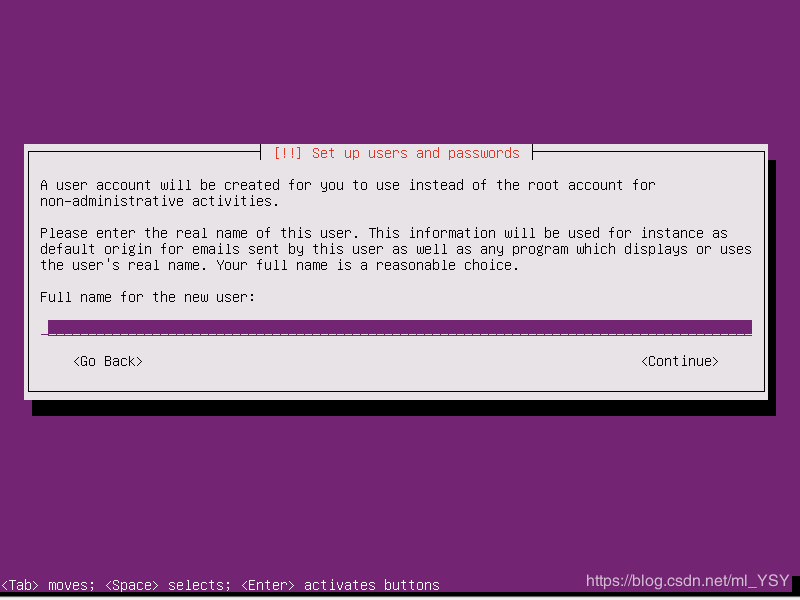
Task: Activate the Continue button
Action: click(680, 361)
